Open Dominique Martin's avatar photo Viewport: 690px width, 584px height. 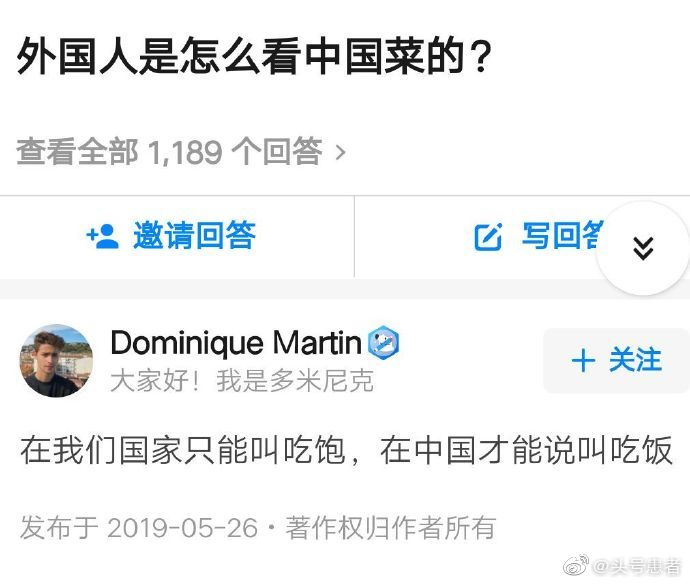(56, 360)
